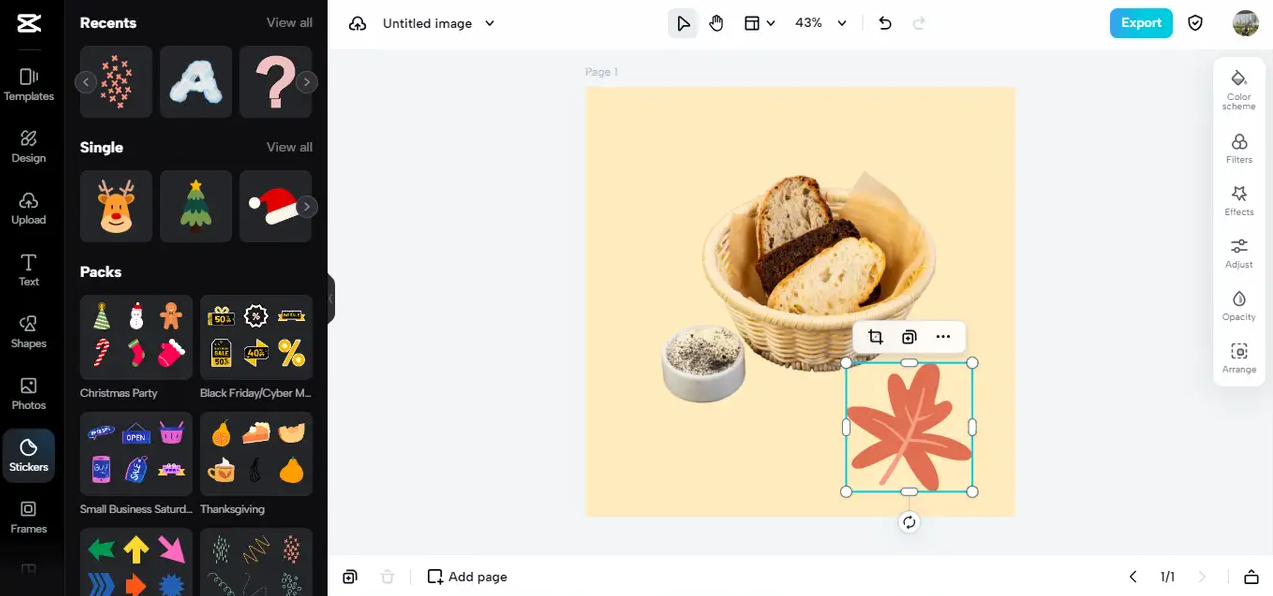
Task: Open the Design sidebar panel
Action: [29, 146]
